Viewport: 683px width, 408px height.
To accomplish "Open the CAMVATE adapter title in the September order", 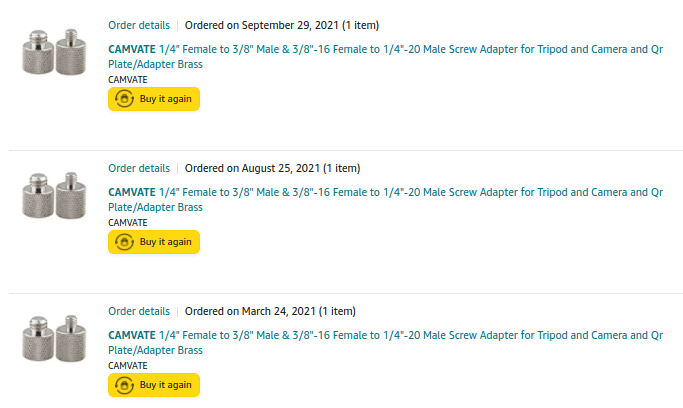I will point(385,57).
